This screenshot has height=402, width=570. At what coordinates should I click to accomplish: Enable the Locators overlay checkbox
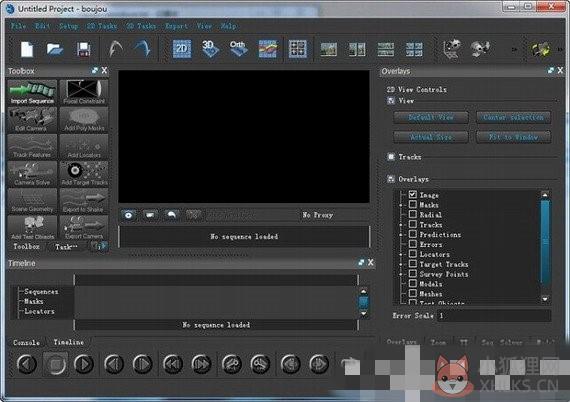tap(413, 254)
